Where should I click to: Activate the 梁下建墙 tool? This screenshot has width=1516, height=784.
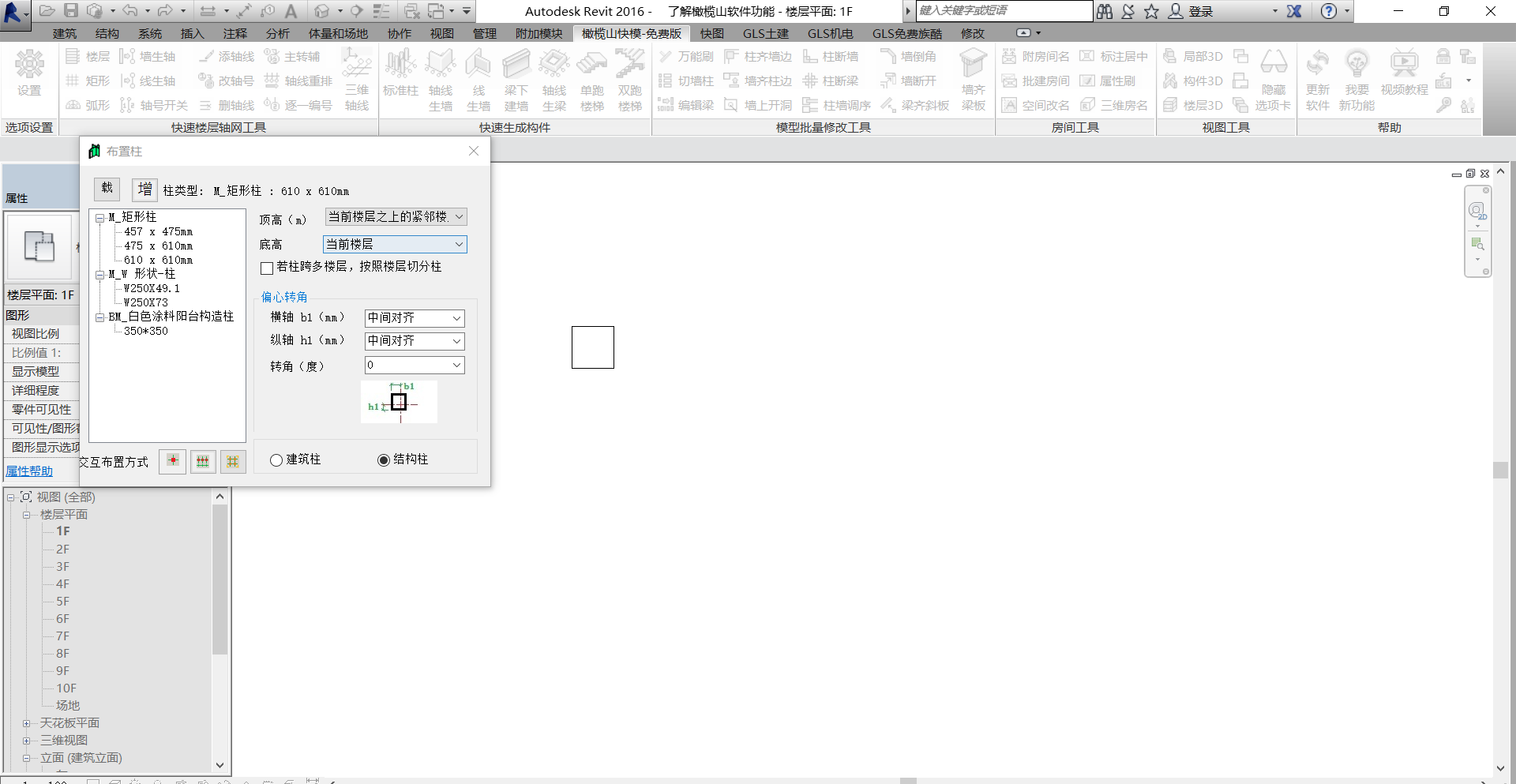(516, 80)
